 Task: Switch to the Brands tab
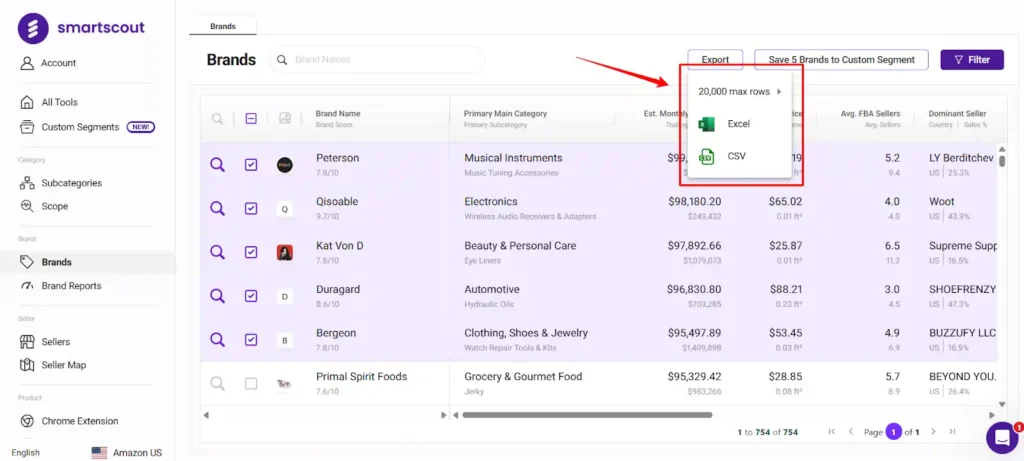(223, 26)
